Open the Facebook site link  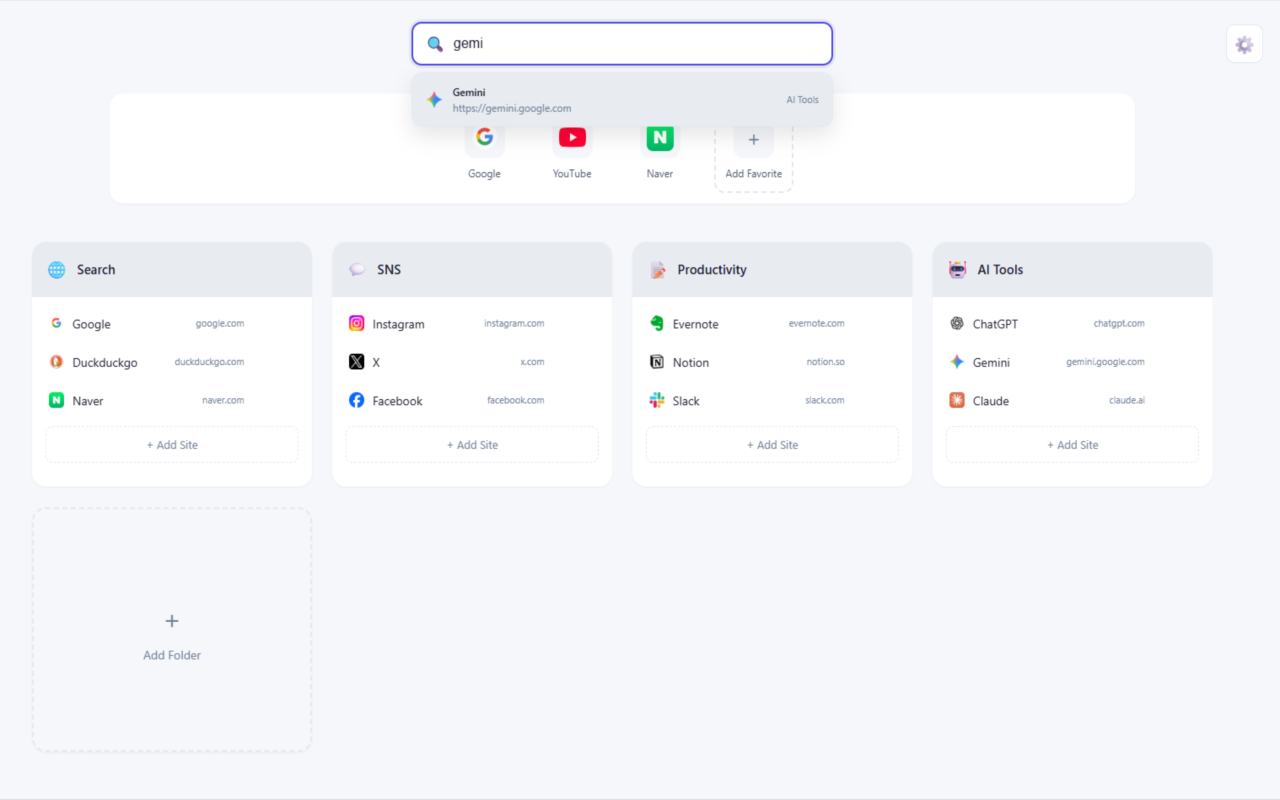pyautogui.click(x=398, y=401)
